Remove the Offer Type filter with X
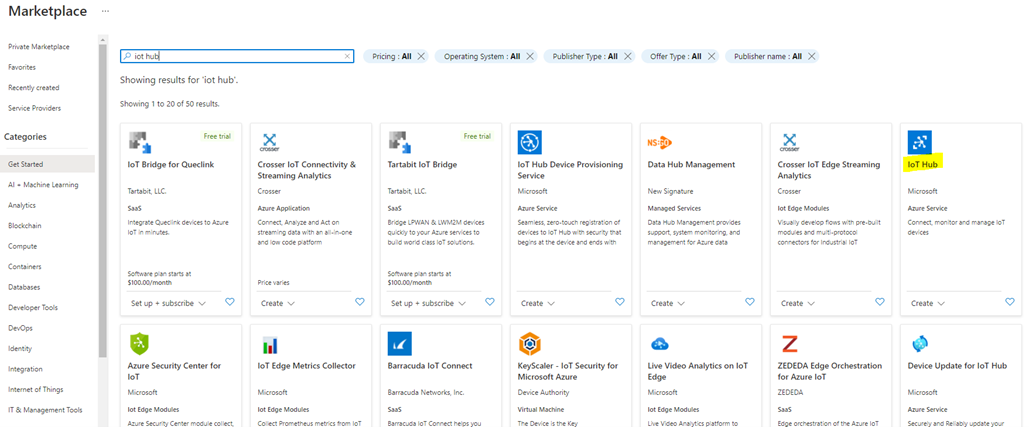The image size is (1029, 427). 711,56
